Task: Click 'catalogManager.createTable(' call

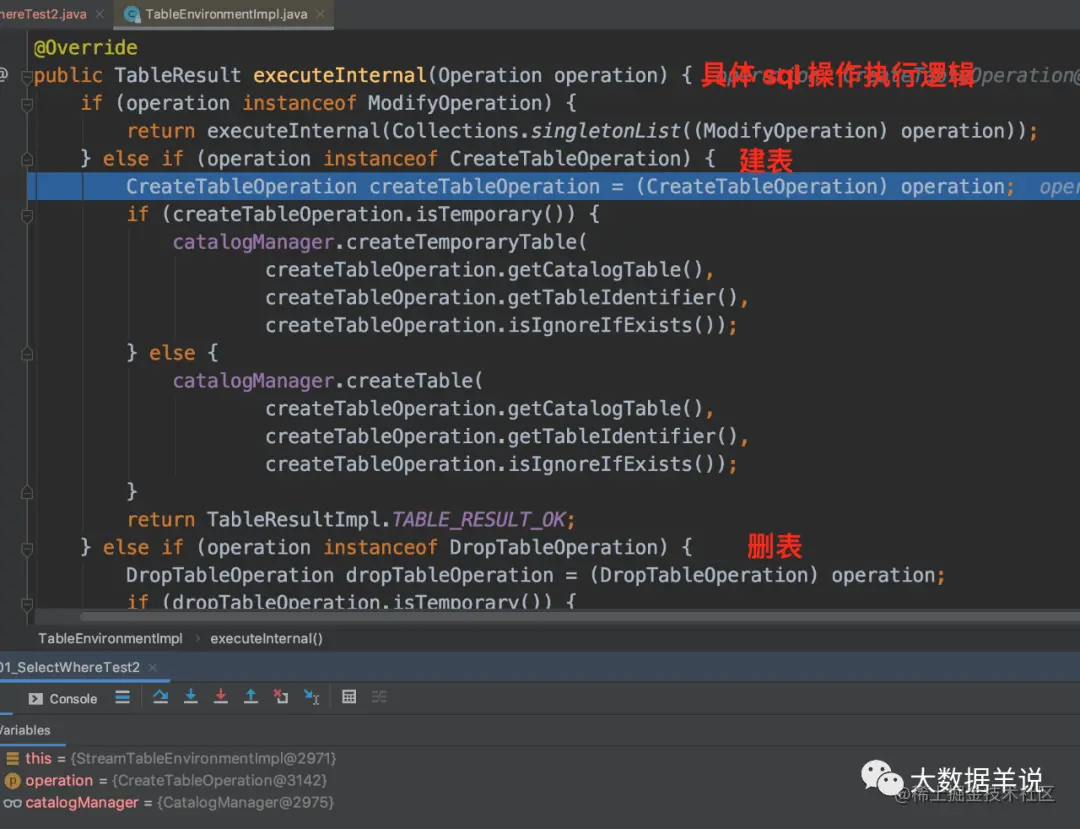Action: click(x=327, y=381)
